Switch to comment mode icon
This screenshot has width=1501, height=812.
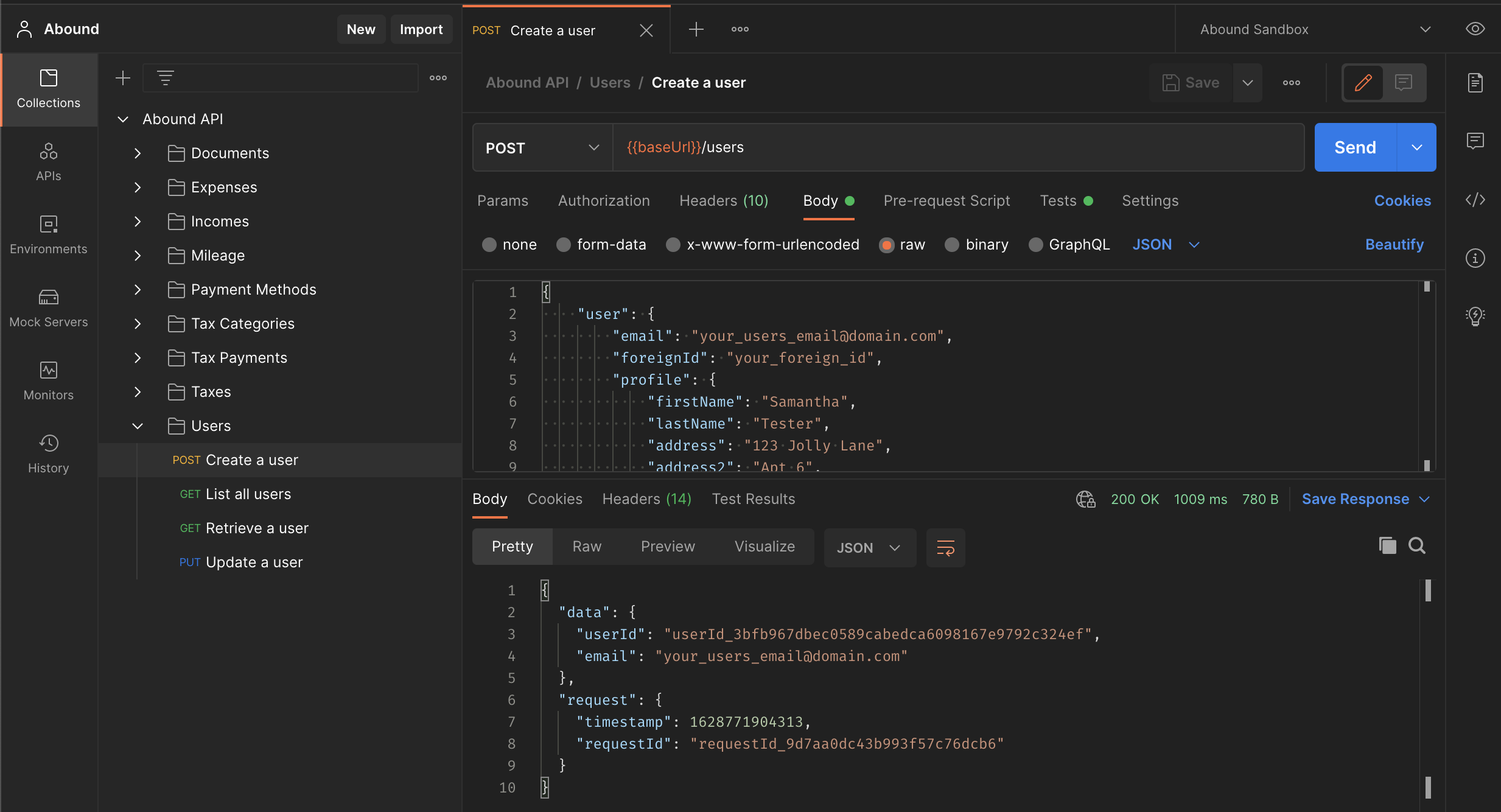coord(1404,83)
